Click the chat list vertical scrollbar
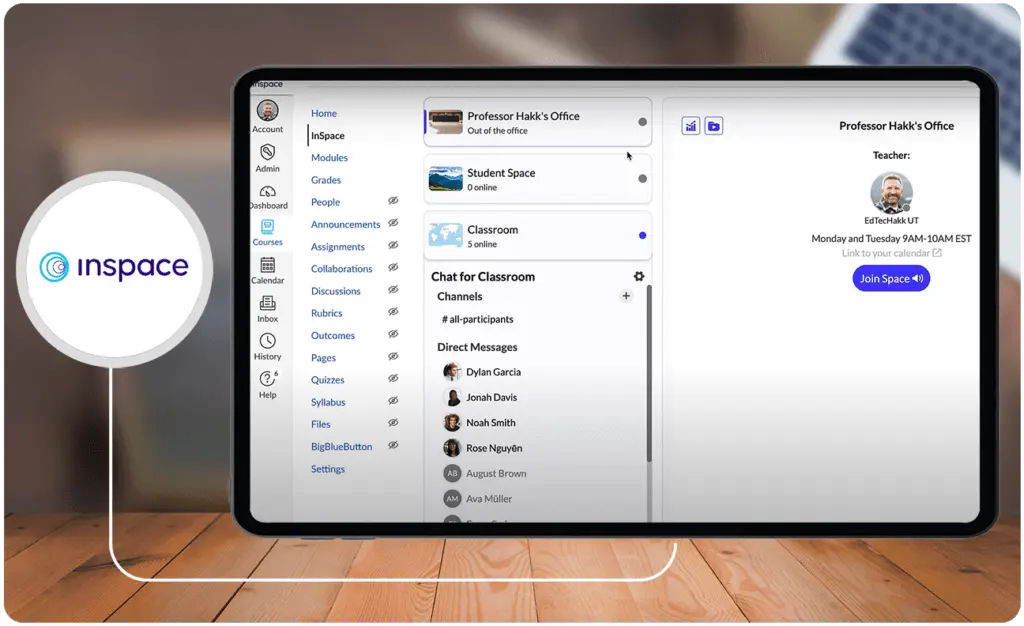This screenshot has width=1024, height=626. click(648, 373)
